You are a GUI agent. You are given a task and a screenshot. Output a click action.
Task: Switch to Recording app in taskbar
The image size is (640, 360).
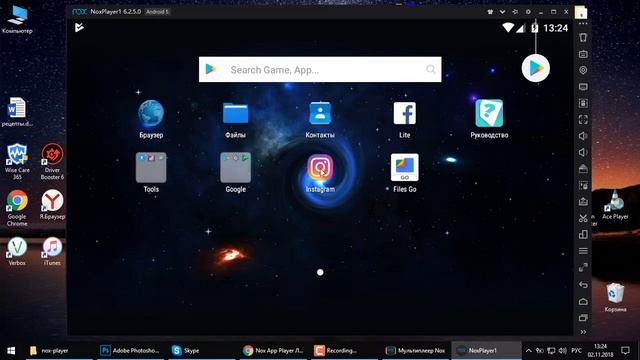click(344, 351)
